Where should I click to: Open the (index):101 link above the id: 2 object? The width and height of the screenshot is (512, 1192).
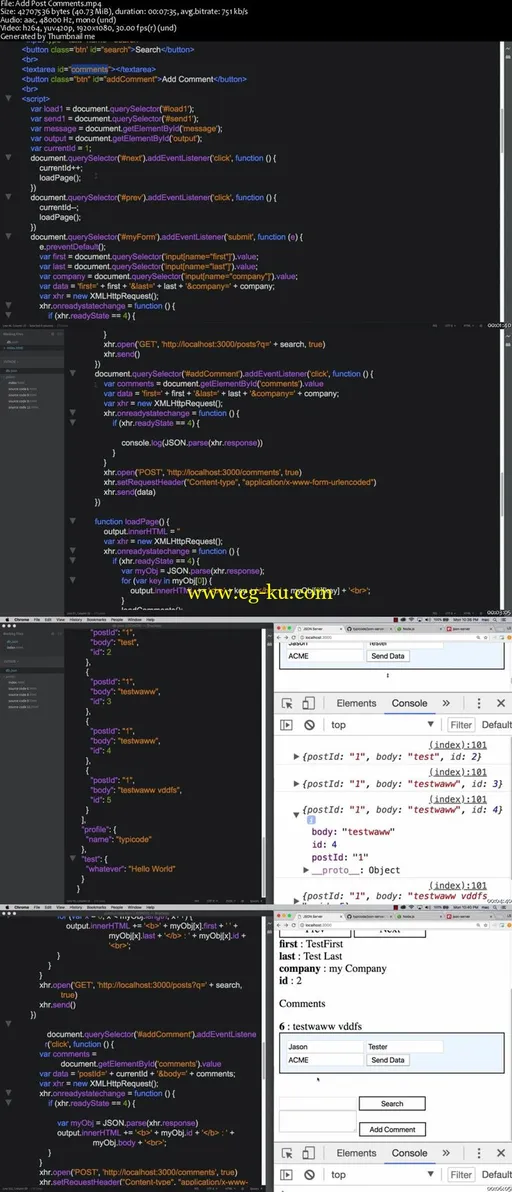(457, 747)
